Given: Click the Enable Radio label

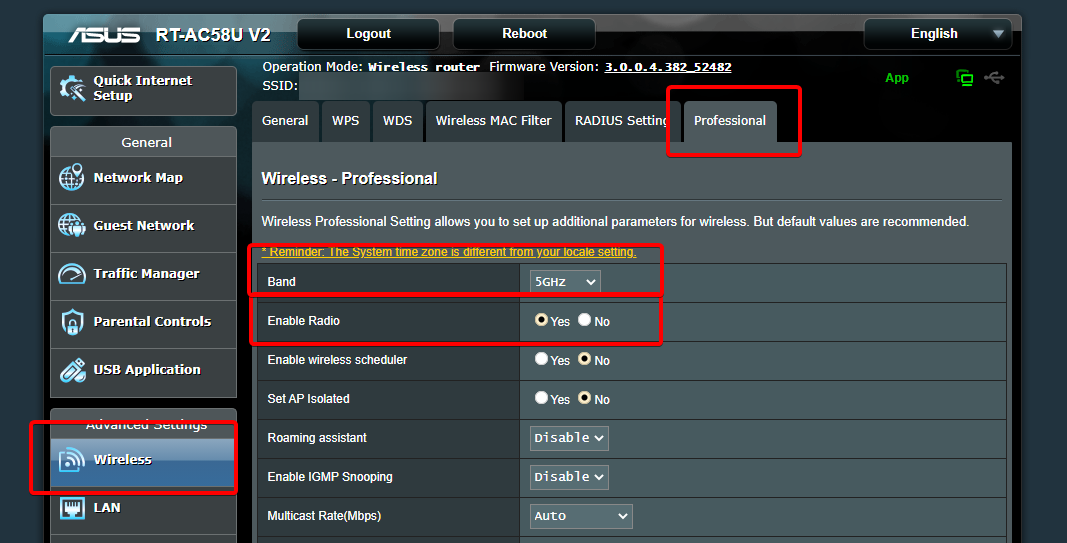Looking at the screenshot, I should point(303,321).
